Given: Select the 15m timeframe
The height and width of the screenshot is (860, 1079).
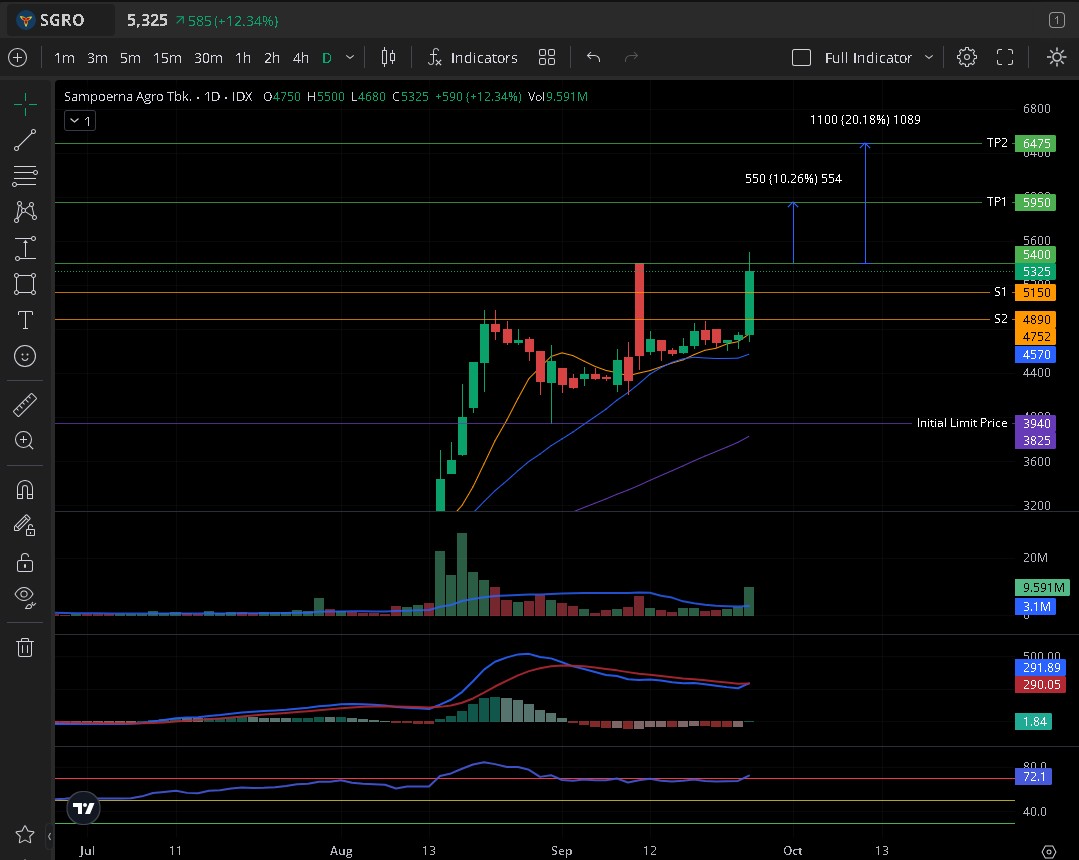Looking at the screenshot, I should point(167,58).
